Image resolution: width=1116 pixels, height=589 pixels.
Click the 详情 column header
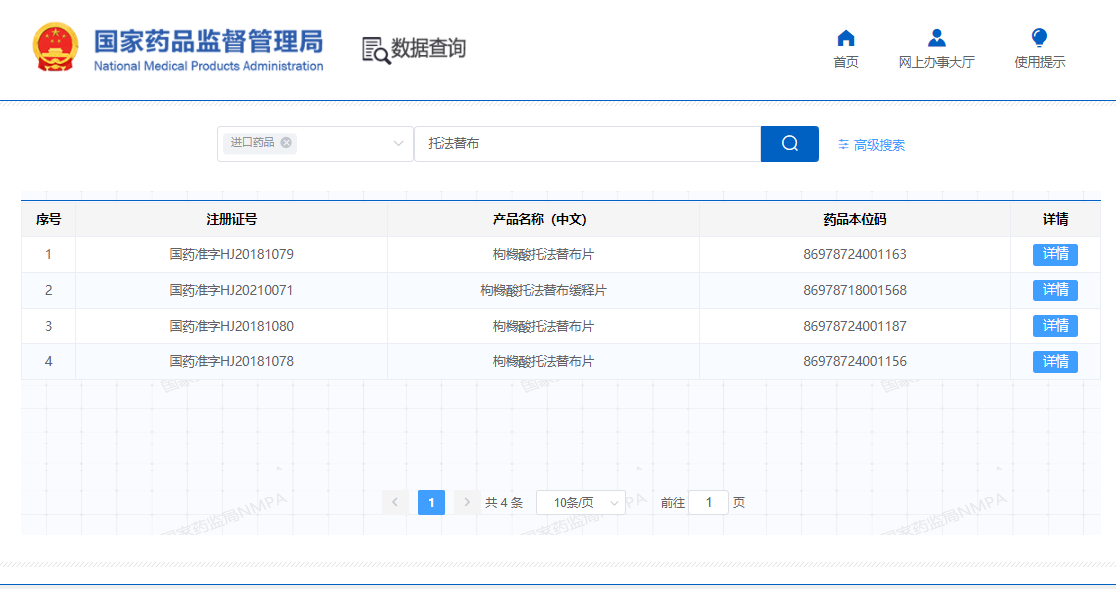[1056, 219]
